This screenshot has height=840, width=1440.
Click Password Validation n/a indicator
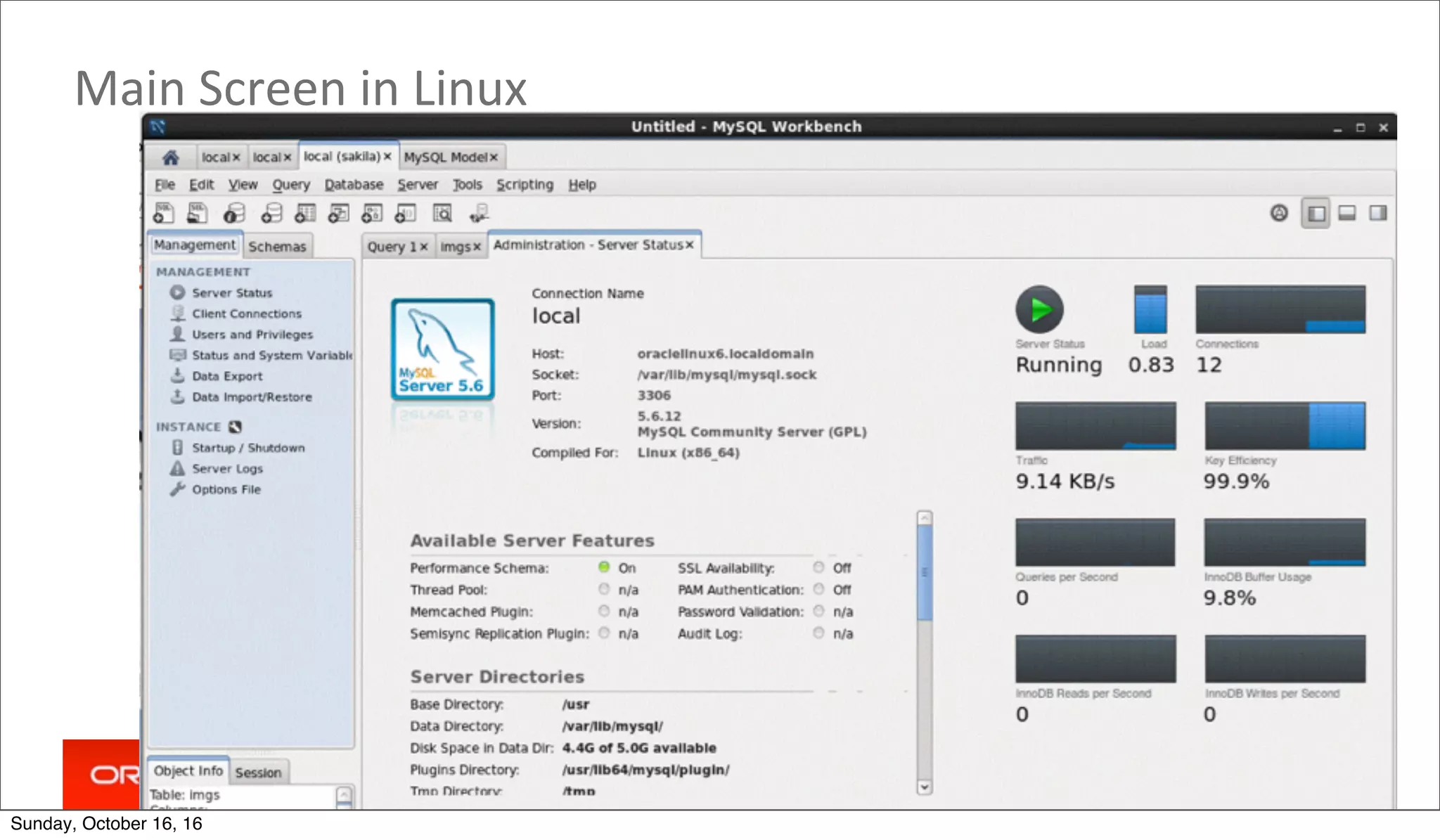point(818,611)
